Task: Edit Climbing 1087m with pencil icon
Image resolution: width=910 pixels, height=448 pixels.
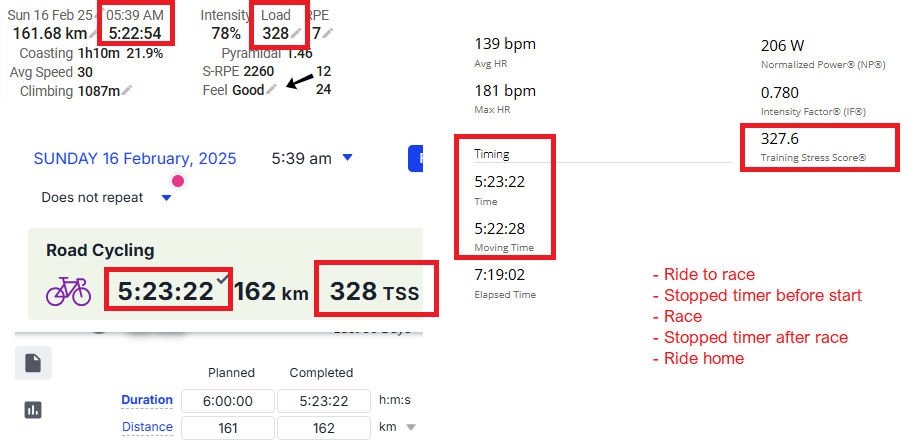Action: [x=127, y=91]
